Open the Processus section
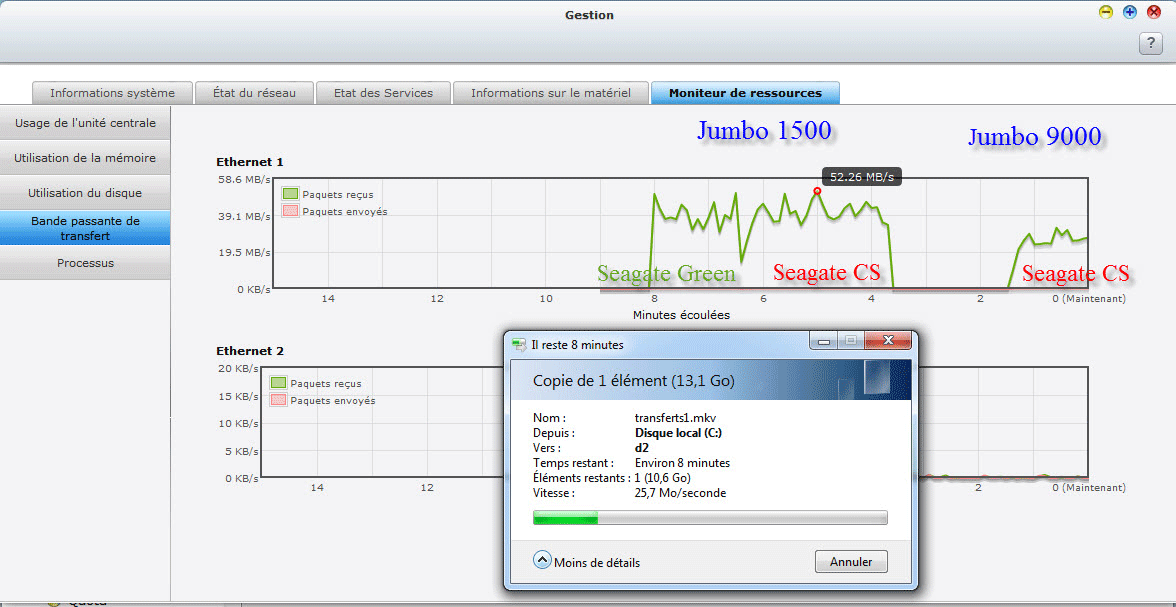Screen dimensions: 1176x607 [85, 263]
